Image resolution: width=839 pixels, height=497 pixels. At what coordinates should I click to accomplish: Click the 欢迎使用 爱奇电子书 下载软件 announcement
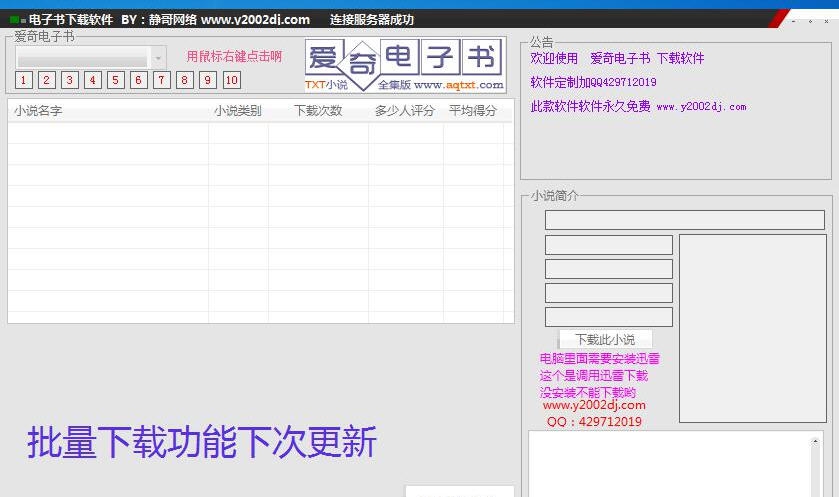point(617,58)
